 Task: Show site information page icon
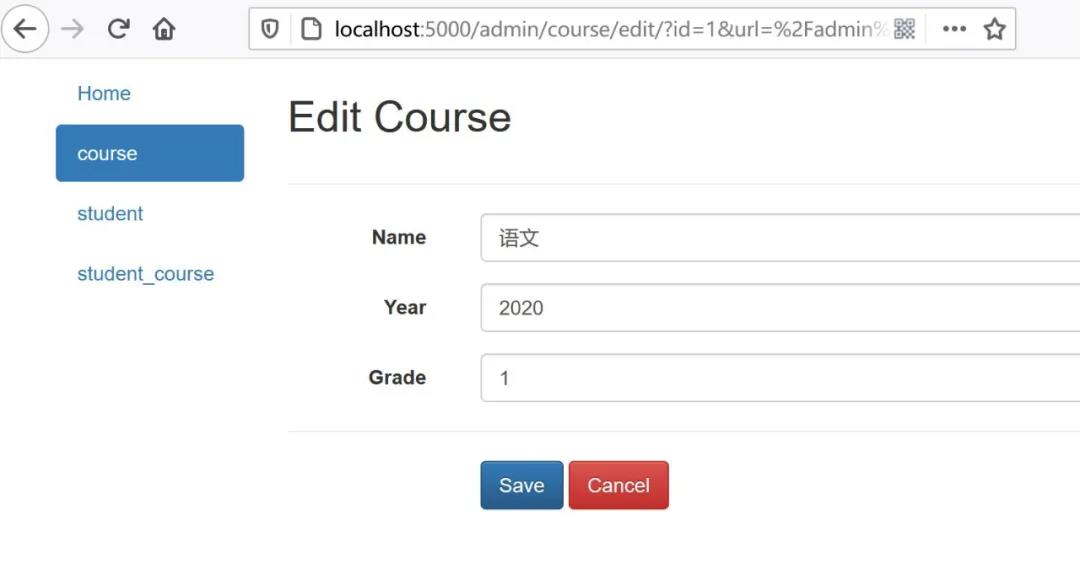point(310,29)
